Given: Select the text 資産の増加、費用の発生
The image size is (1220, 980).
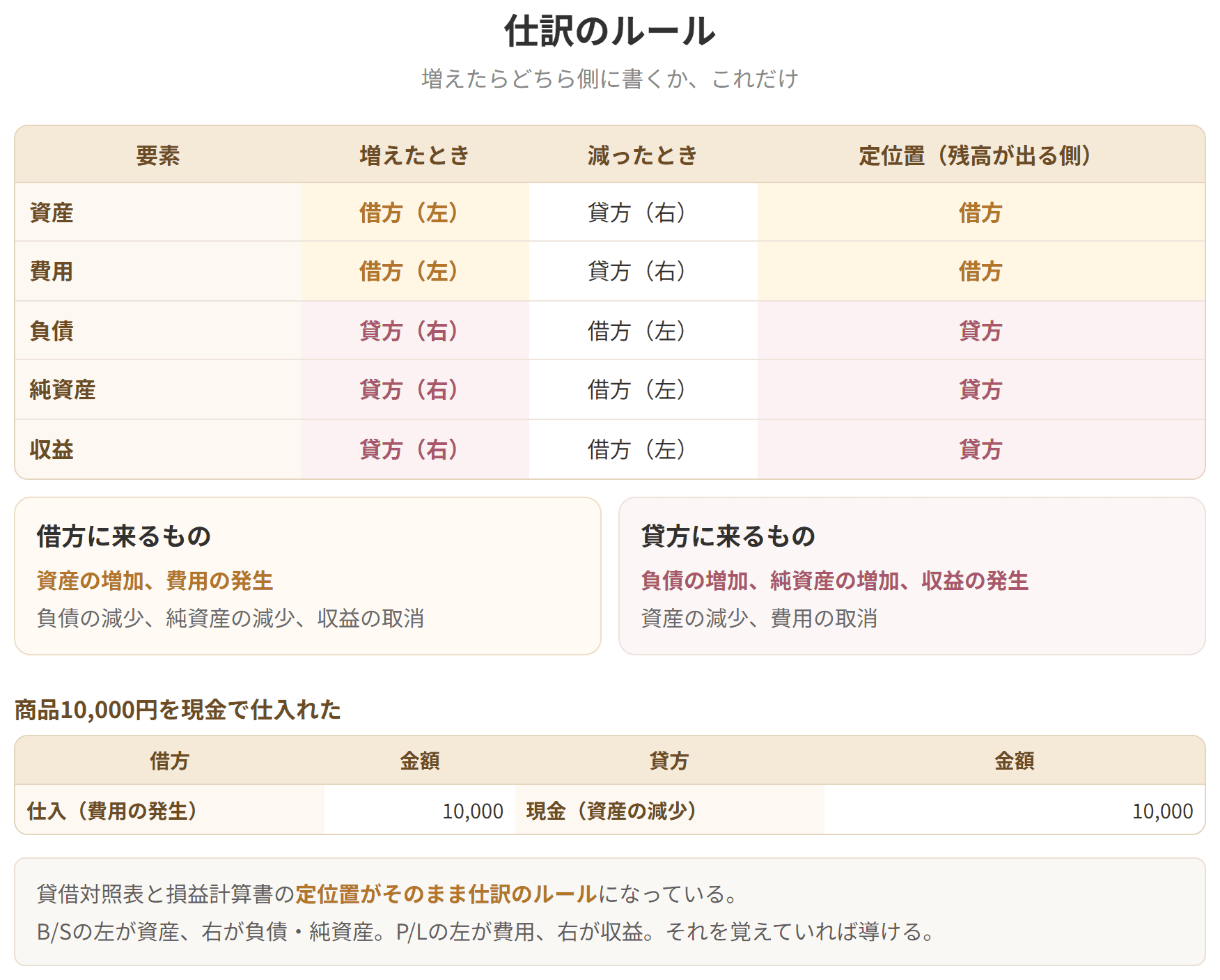Looking at the screenshot, I should [155, 580].
